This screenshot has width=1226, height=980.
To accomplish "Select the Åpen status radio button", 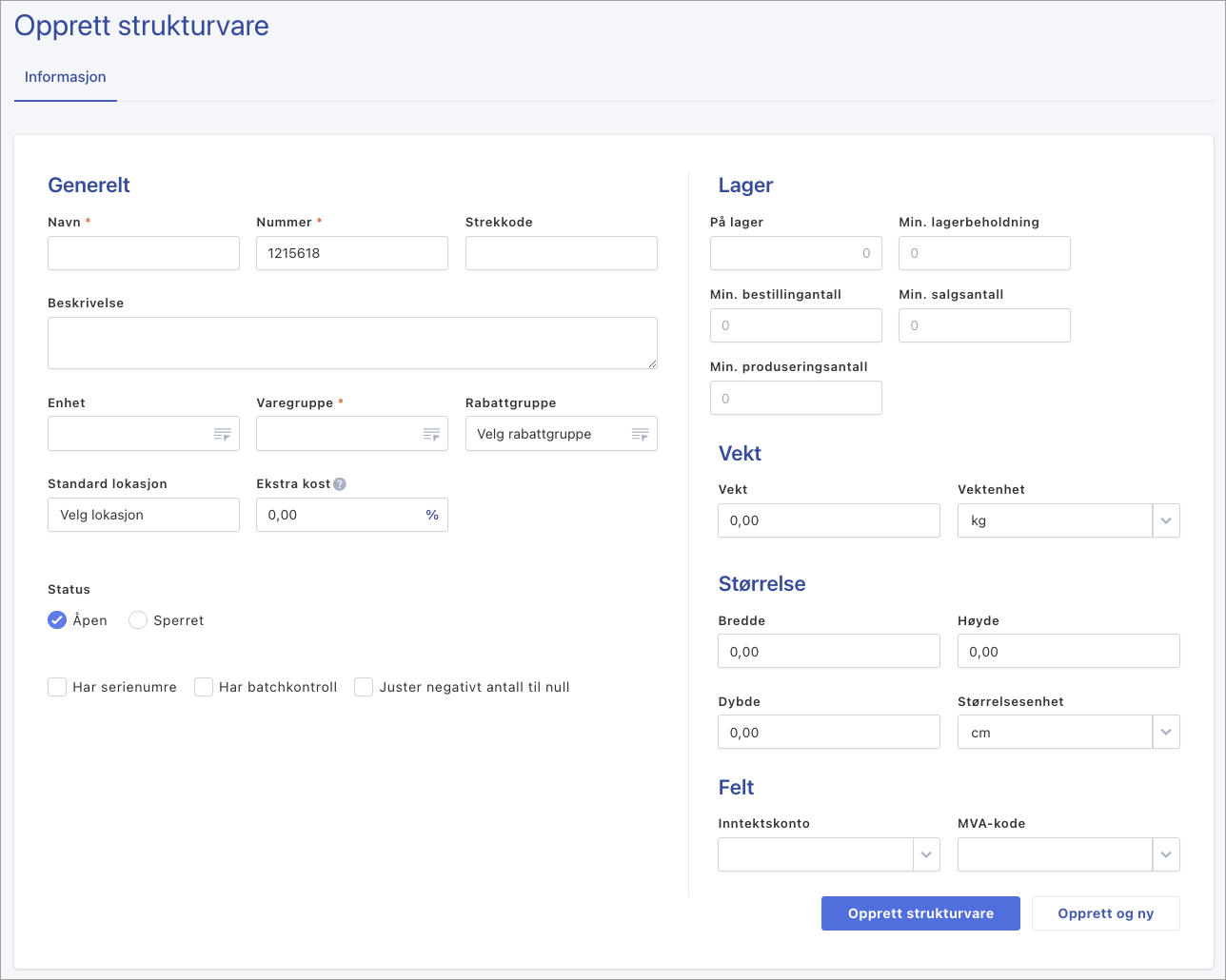I will [57, 620].
